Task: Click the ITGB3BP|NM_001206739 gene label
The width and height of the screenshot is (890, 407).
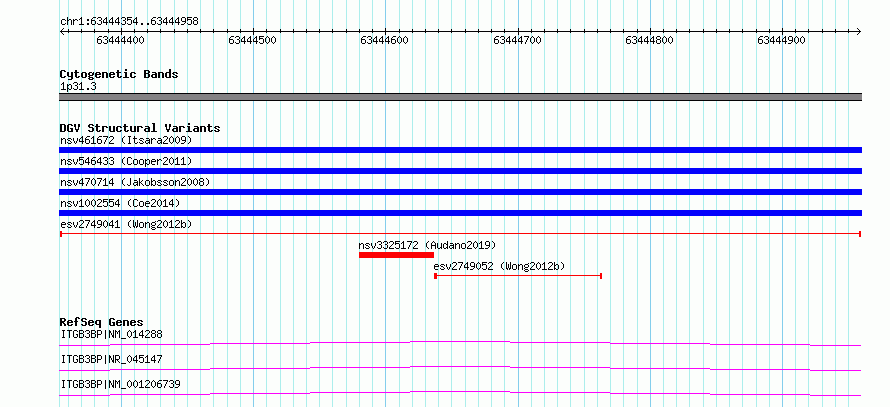Action: (120, 384)
